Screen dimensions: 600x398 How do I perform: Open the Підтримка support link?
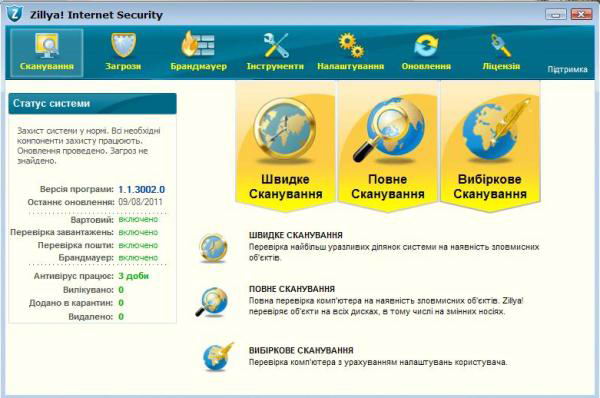pos(567,69)
